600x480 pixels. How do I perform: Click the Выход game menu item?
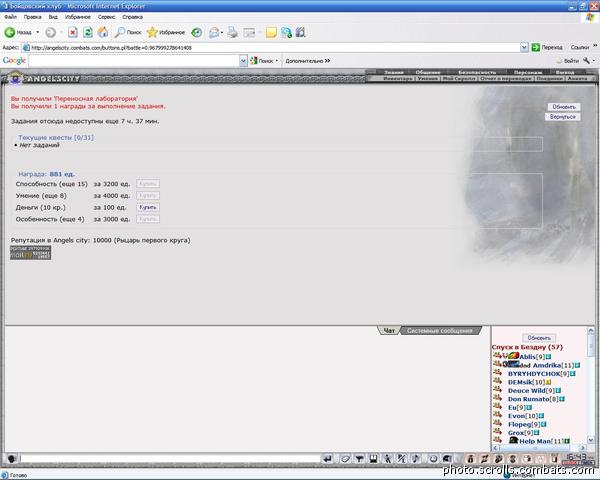pos(565,72)
